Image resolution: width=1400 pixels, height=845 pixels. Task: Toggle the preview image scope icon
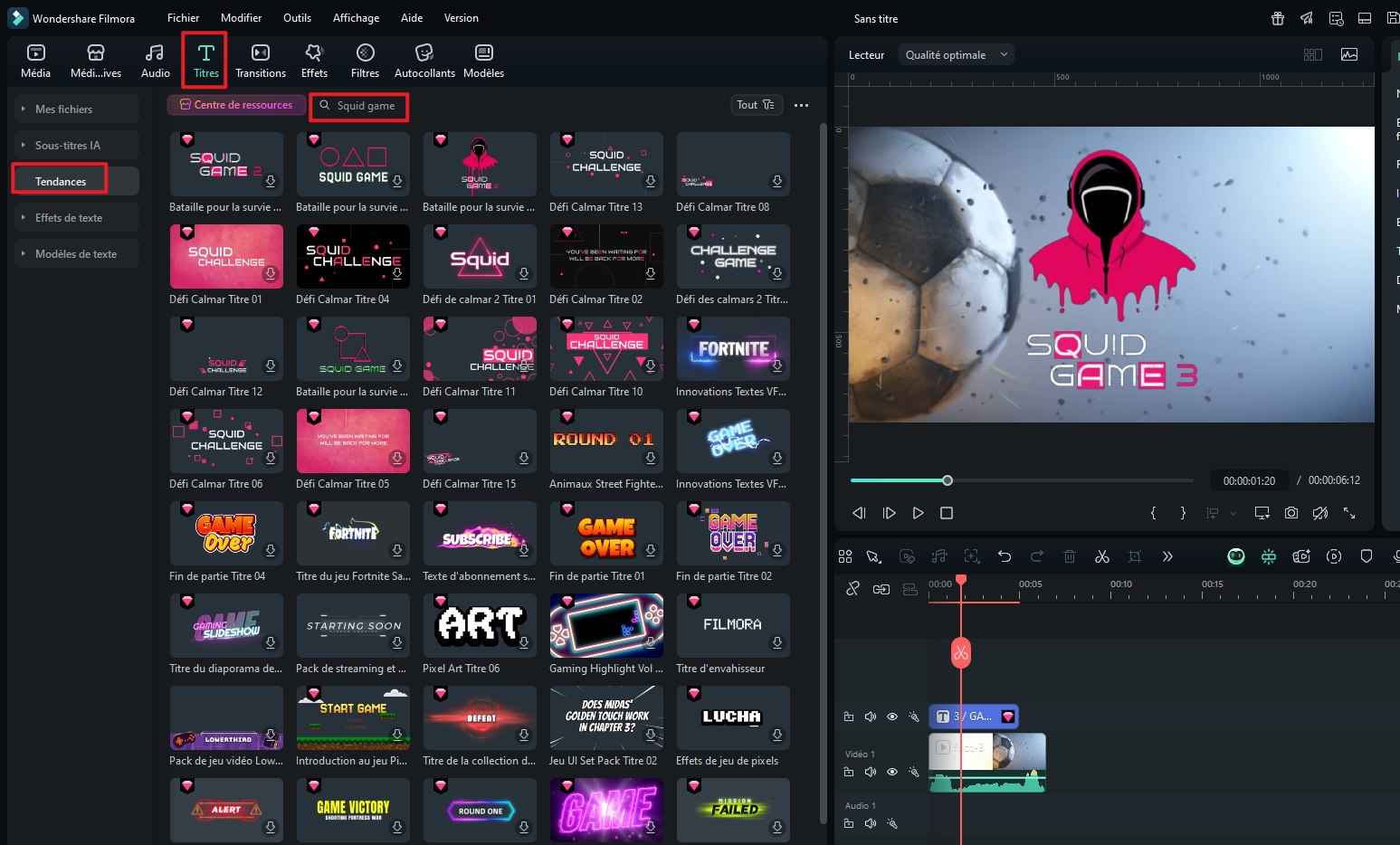1349,54
